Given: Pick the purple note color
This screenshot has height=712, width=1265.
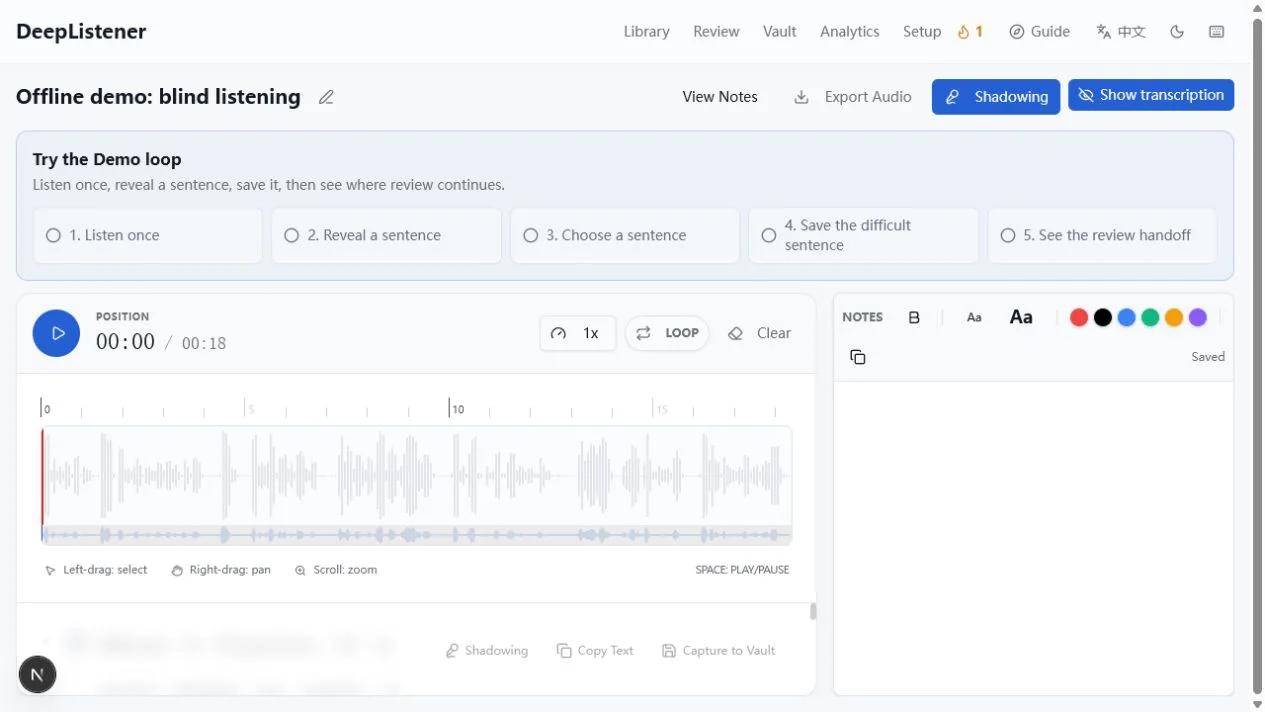Looking at the screenshot, I should tap(1198, 317).
